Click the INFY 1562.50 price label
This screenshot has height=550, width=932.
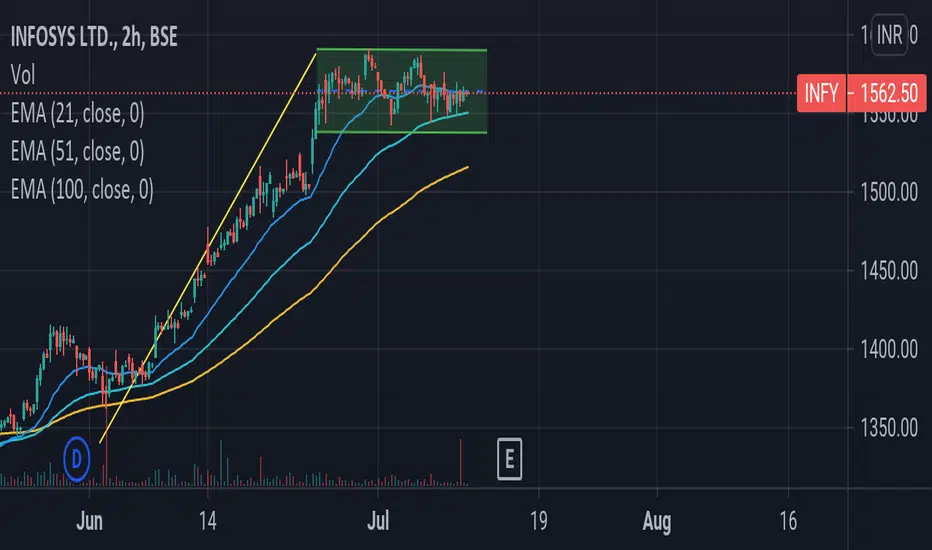click(861, 93)
